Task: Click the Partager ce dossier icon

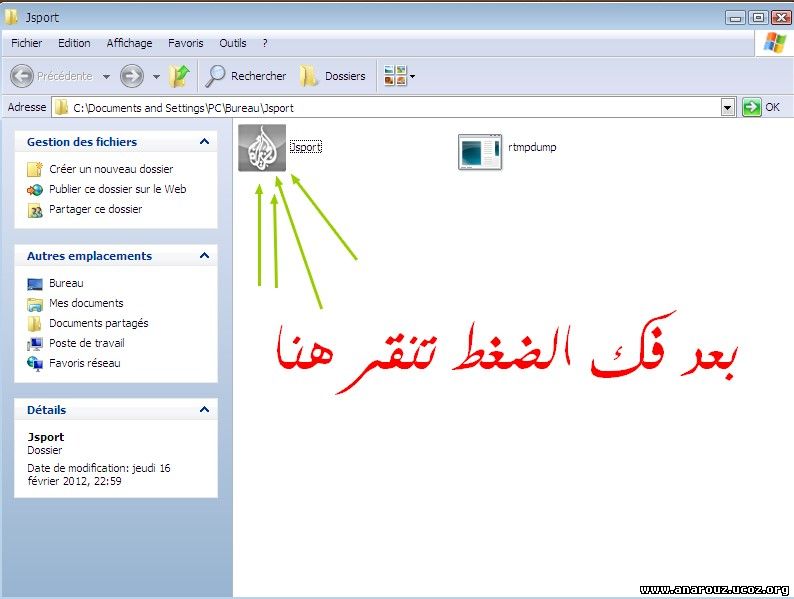Action: coord(35,210)
